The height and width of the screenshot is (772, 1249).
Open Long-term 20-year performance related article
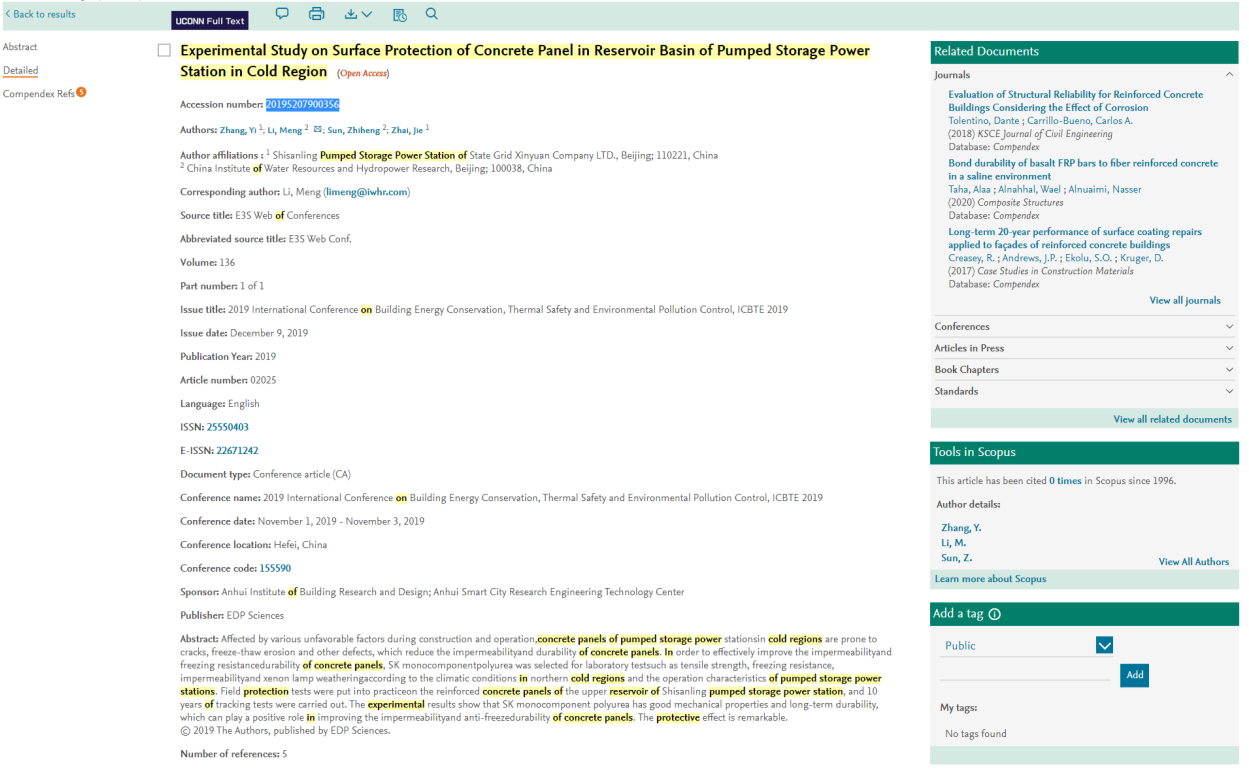point(1075,238)
